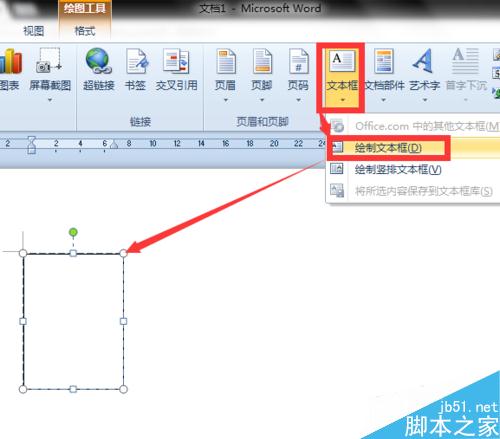
Task: Click icon beside 绘制竖排文本框 menu entry
Action: coord(336,169)
